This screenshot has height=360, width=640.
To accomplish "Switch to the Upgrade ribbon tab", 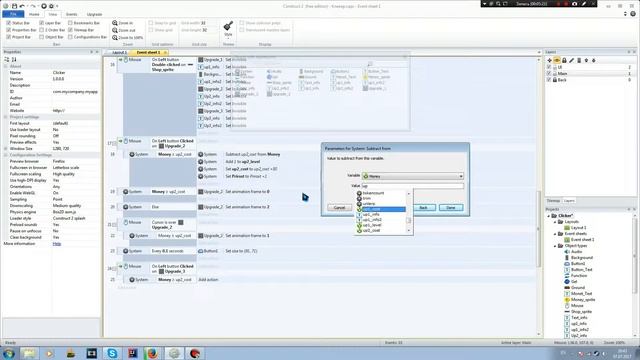I will pos(94,14).
